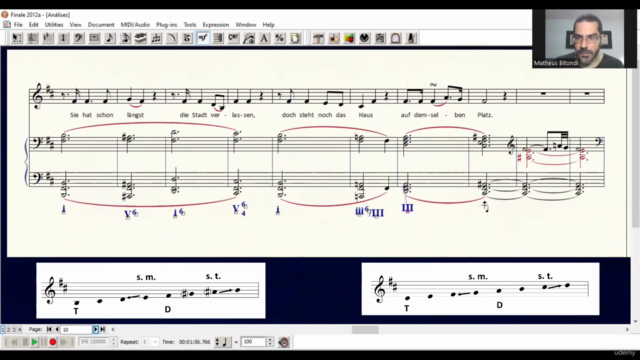The height and width of the screenshot is (360, 640).
Task: Open the Help menu
Action: (268, 25)
